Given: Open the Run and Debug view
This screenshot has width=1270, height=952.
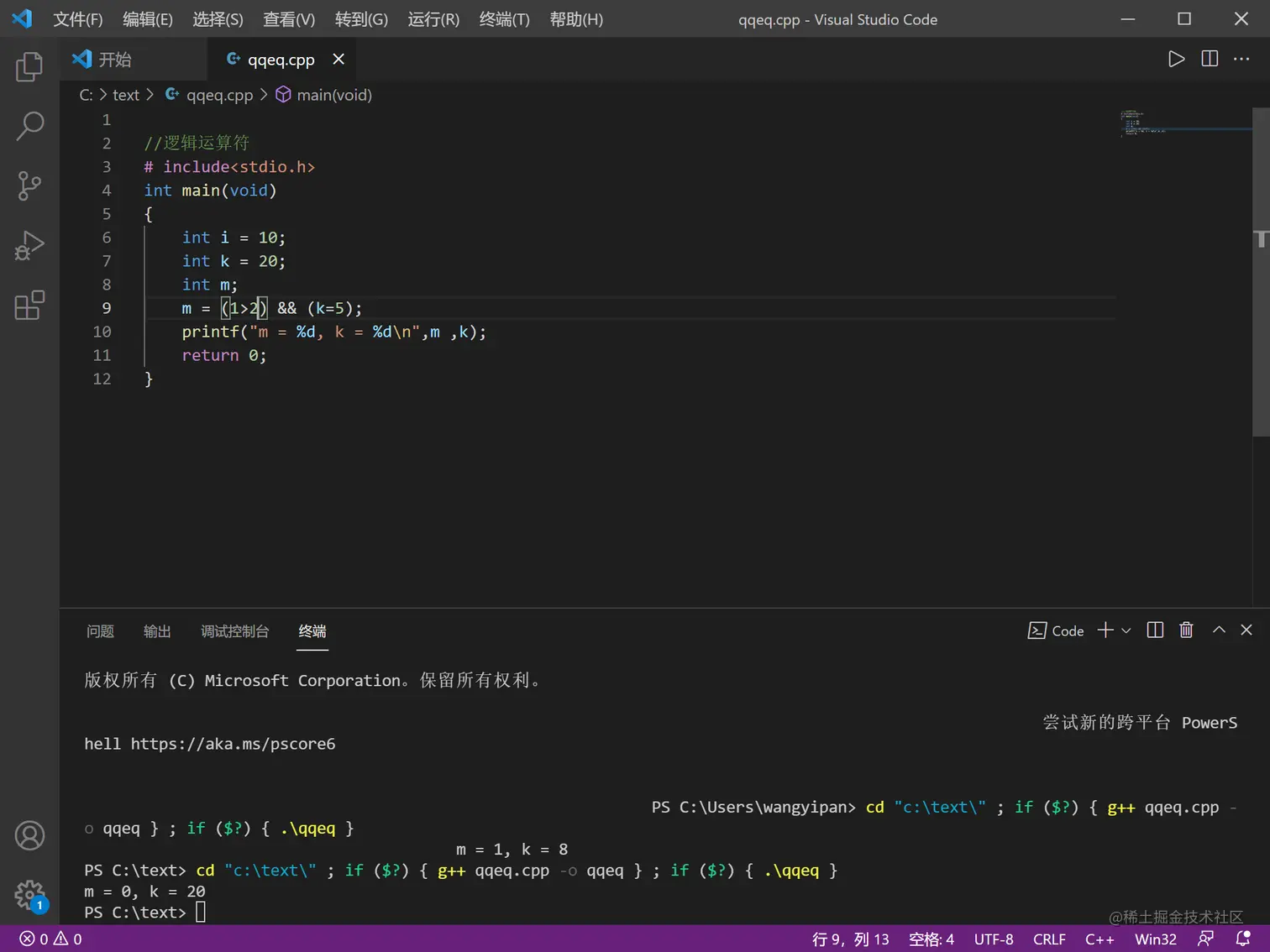Looking at the screenshot, I should 29,245.
